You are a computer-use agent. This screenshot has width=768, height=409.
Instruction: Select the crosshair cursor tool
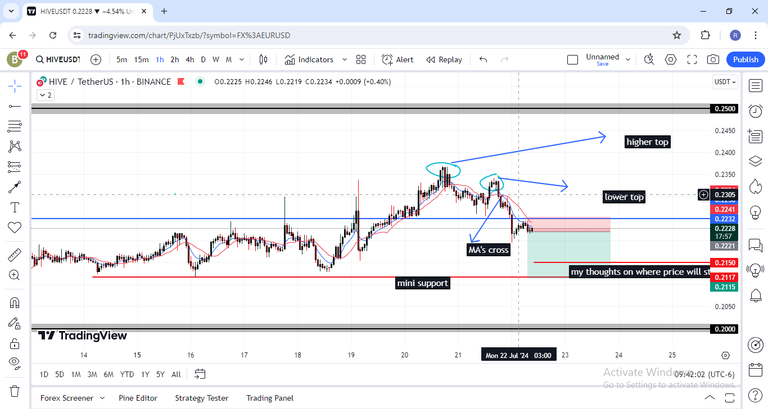click(15, 86)
